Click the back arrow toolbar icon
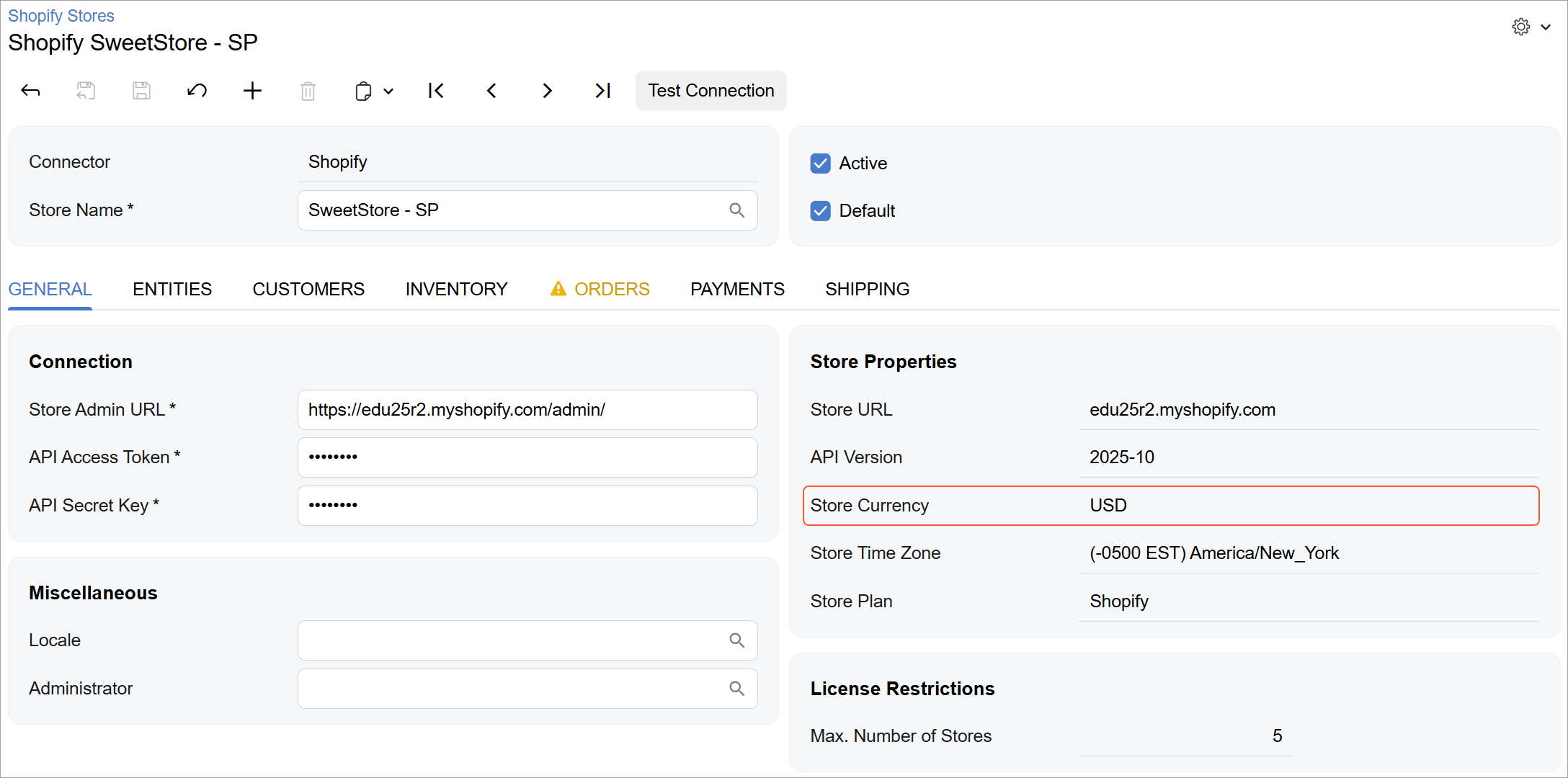Screen dimensions: 1568x778 click(30, 91)
